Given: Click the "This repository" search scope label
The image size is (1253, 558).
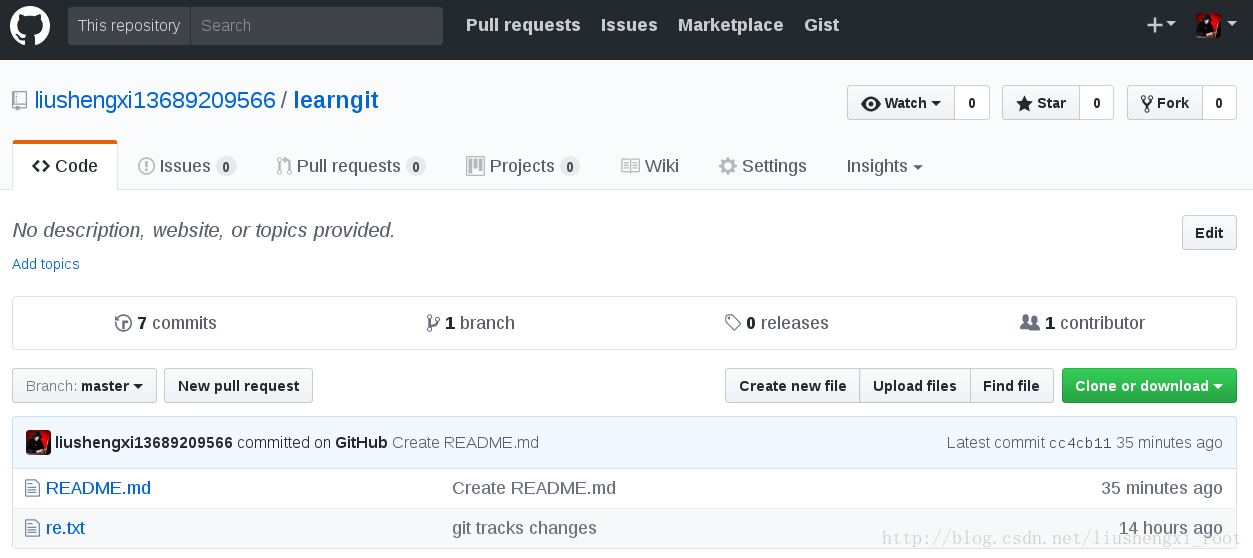Looking at the screenshot, I should [x=129, y=26].
